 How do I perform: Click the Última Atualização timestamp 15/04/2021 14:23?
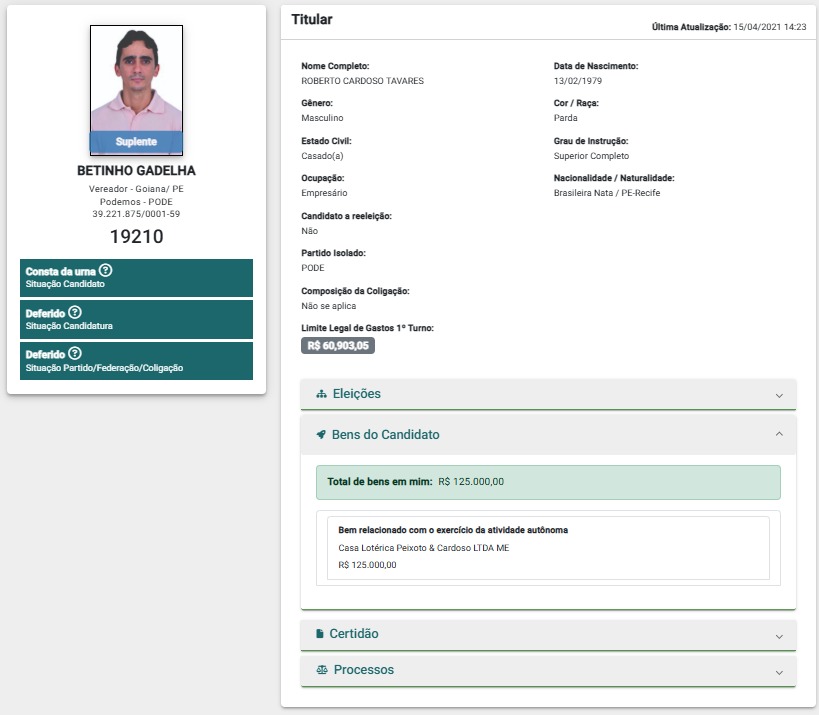click(x=770, y=27)
